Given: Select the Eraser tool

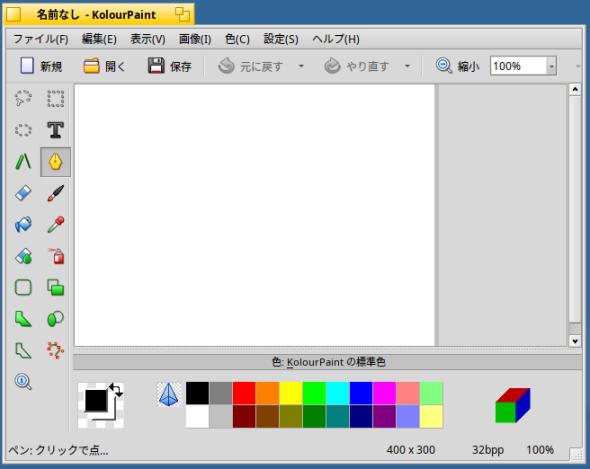Looking at the screenshot, I should 23,193.
